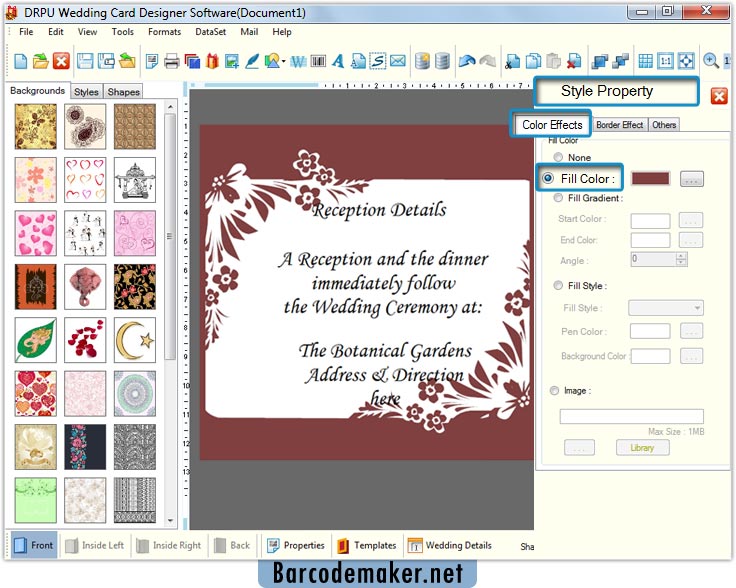This screenshot has width=736, height=588.
Task: Switch to the Inside Left page
Action: [94, 545]
